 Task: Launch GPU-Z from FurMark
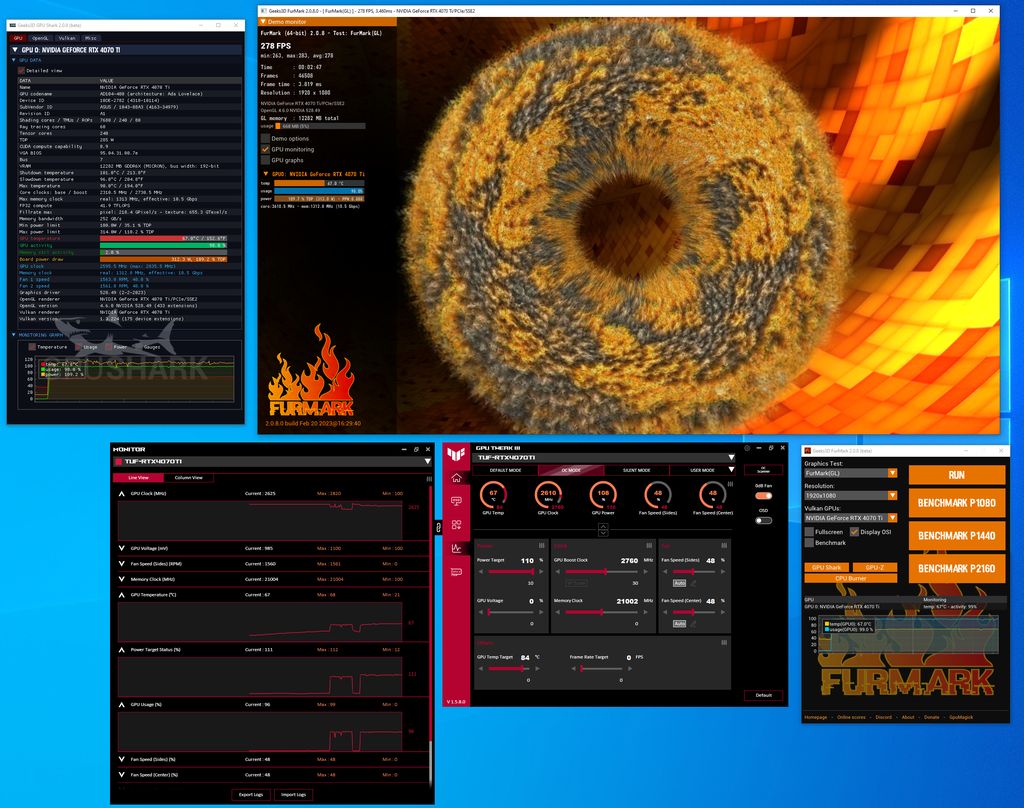[875, 567]
